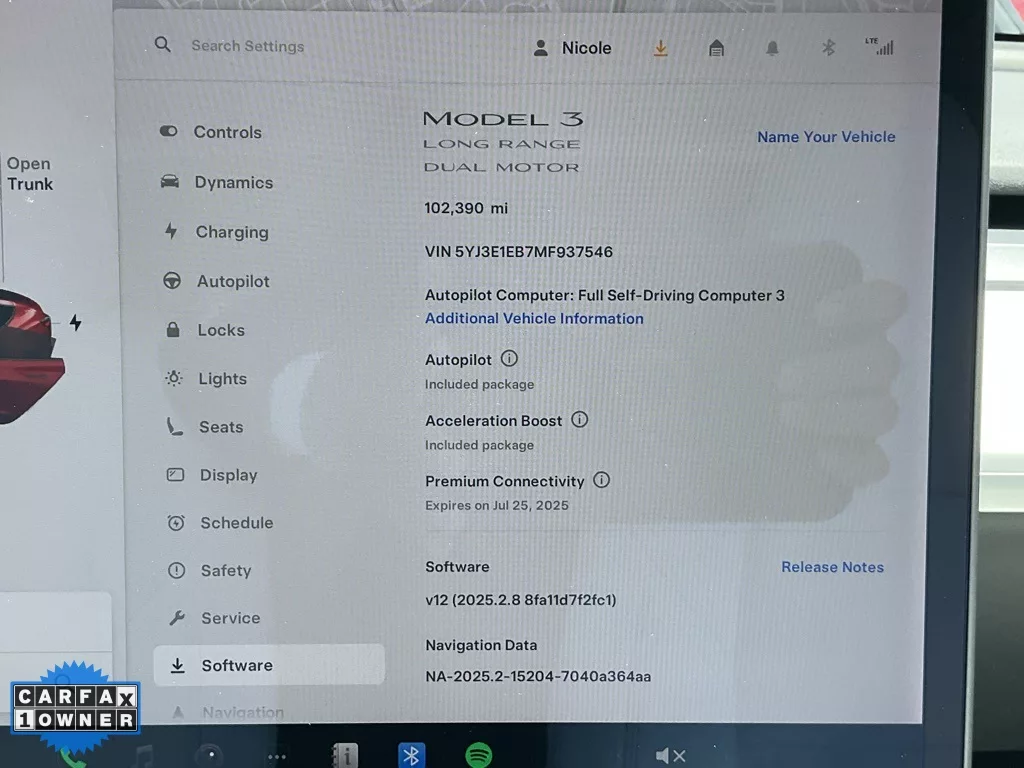
Task: Tap the orange software download icon
Action: (660, 48)
